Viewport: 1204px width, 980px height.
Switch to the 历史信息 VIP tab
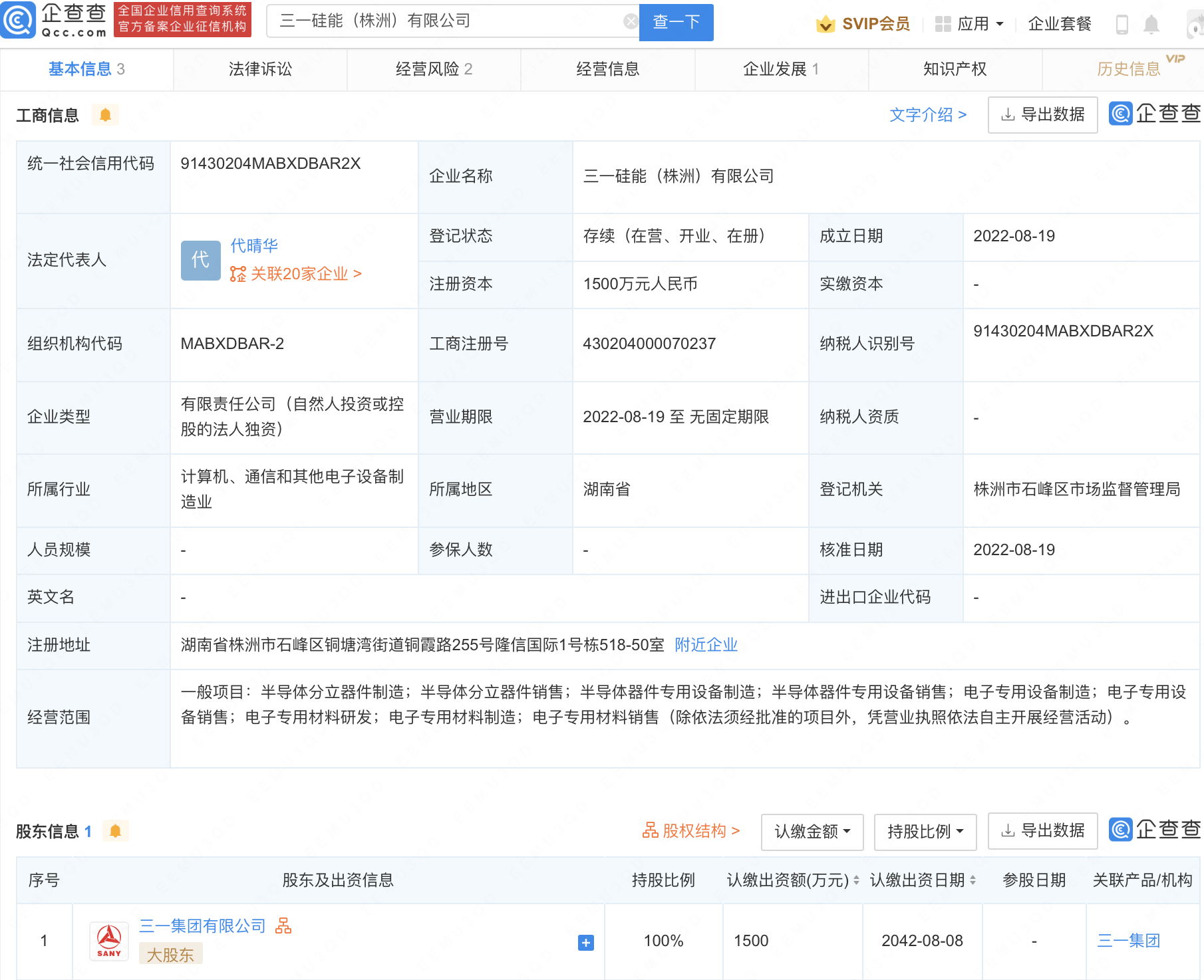click(x=1128, y=69)
